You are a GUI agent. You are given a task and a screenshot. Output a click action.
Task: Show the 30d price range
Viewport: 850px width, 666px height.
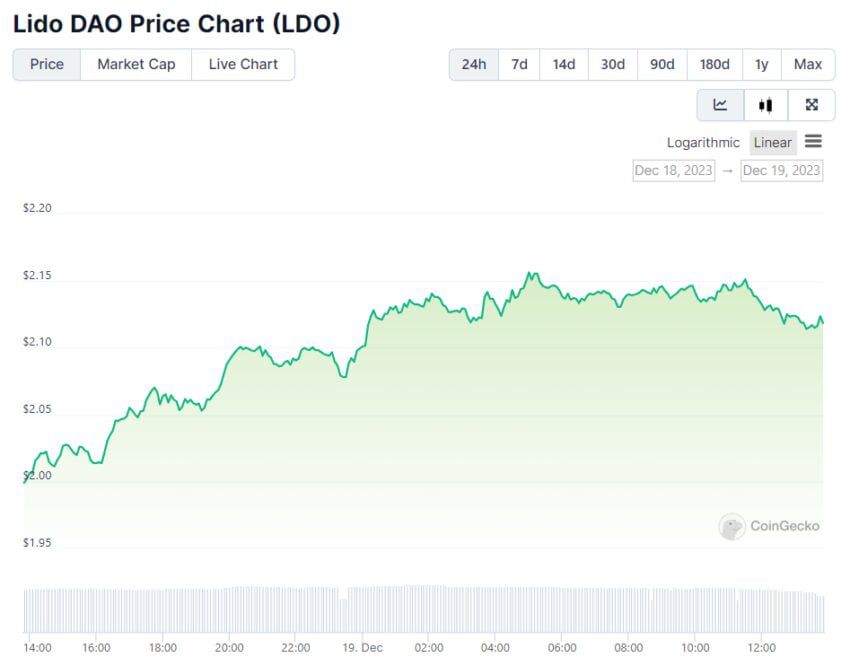tap(613, 64)
